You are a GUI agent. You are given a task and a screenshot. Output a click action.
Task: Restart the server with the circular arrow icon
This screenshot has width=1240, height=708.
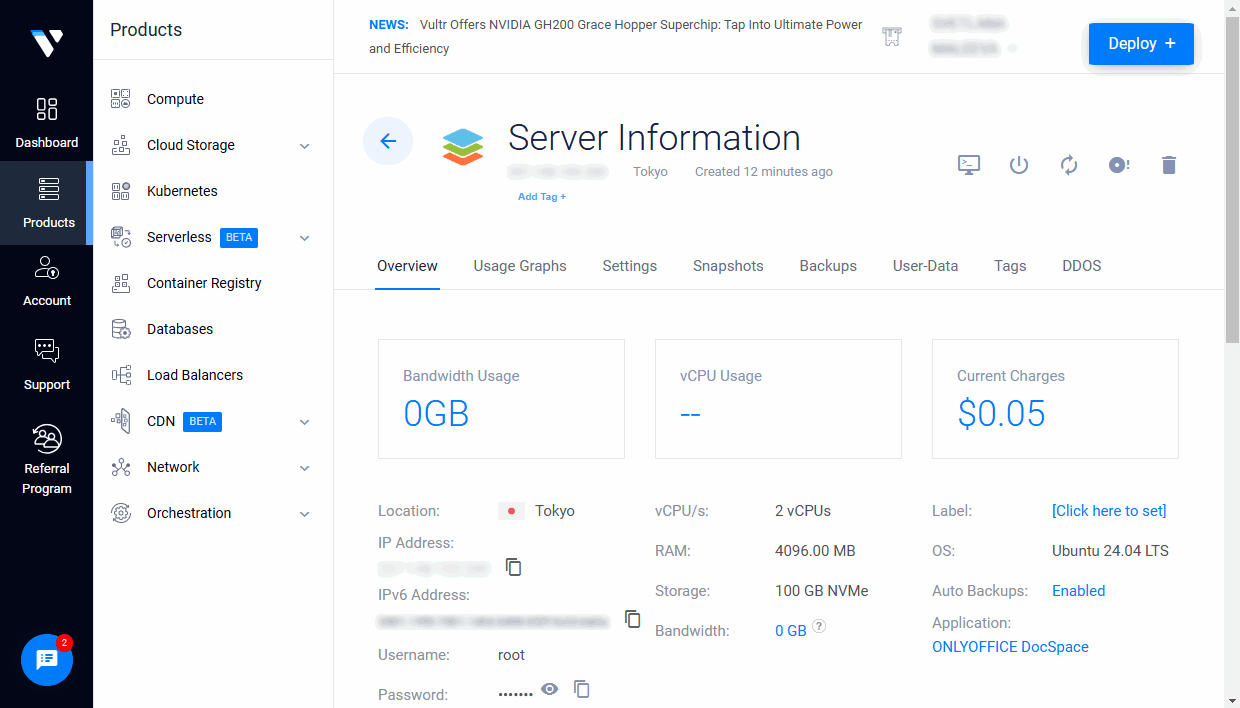1069,165
